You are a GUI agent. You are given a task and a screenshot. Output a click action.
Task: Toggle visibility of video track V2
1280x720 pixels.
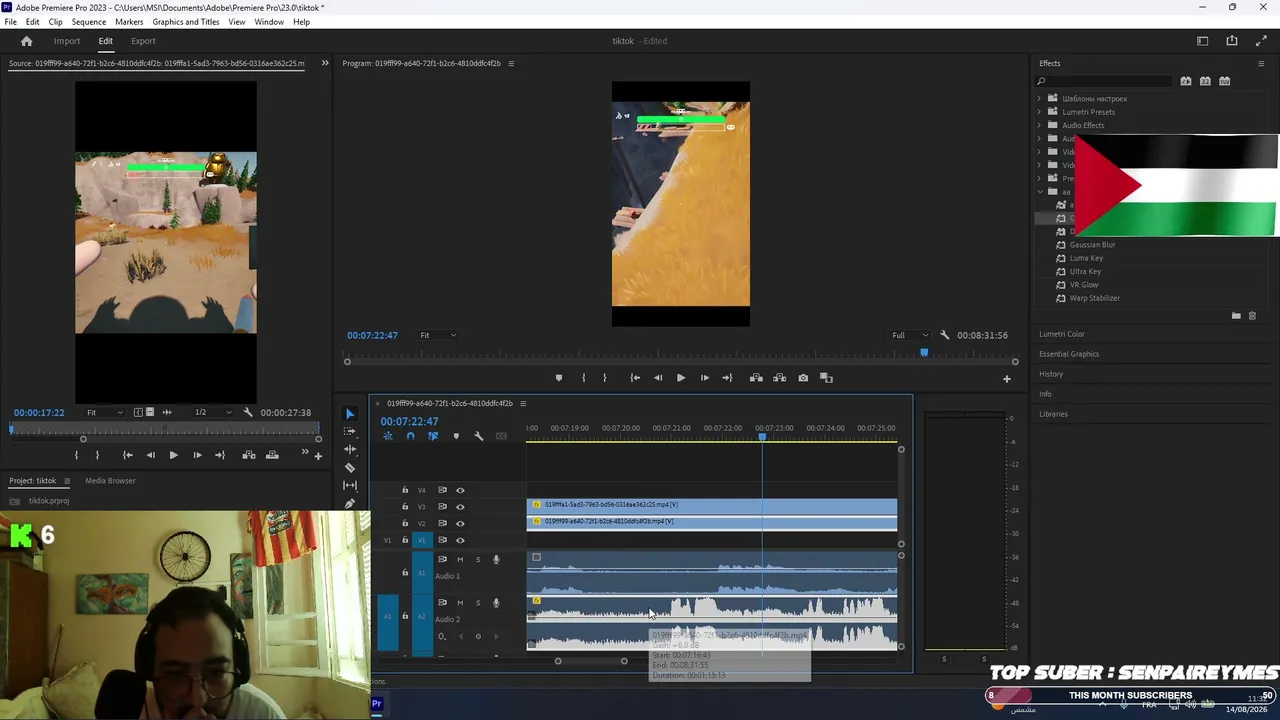tap(460, 523)
